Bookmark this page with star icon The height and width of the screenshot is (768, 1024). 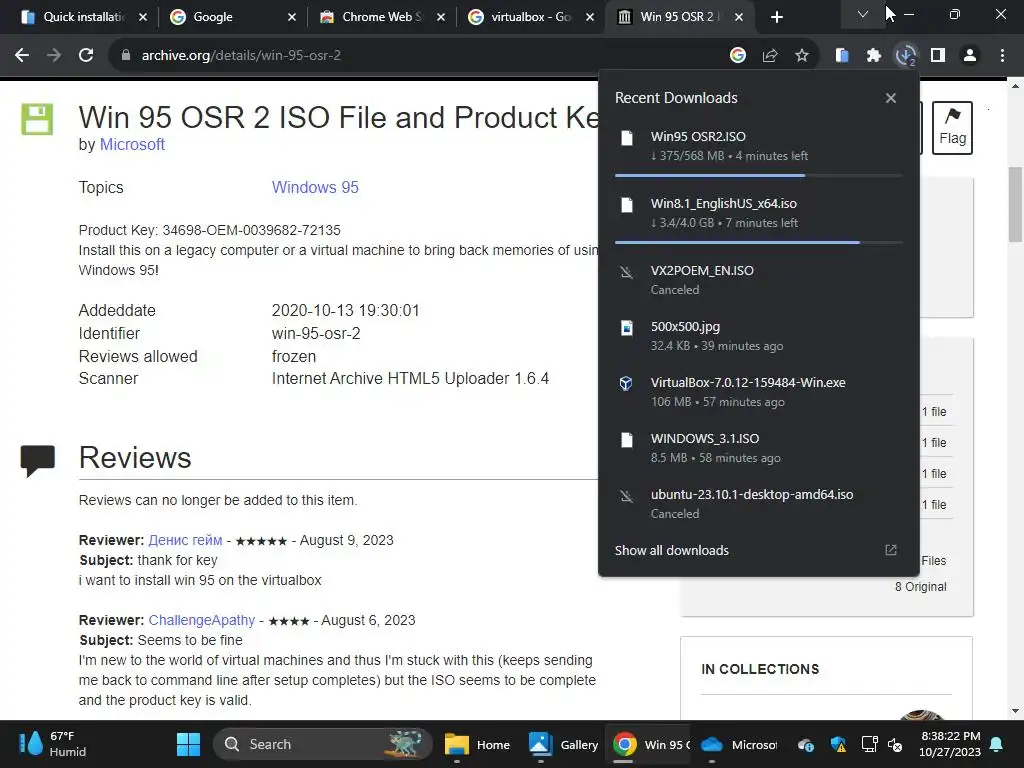pos(802,56)
